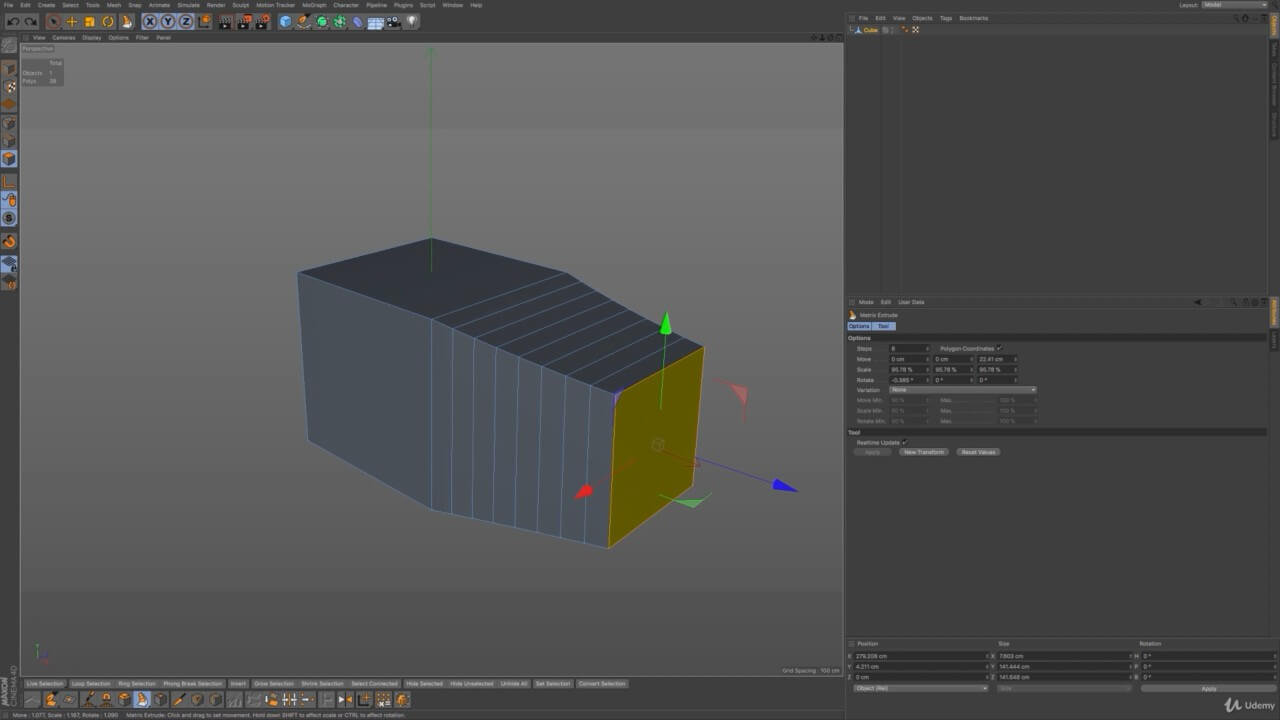Toggle the Polygon Coordinates checkbox

tap(998, 348)
